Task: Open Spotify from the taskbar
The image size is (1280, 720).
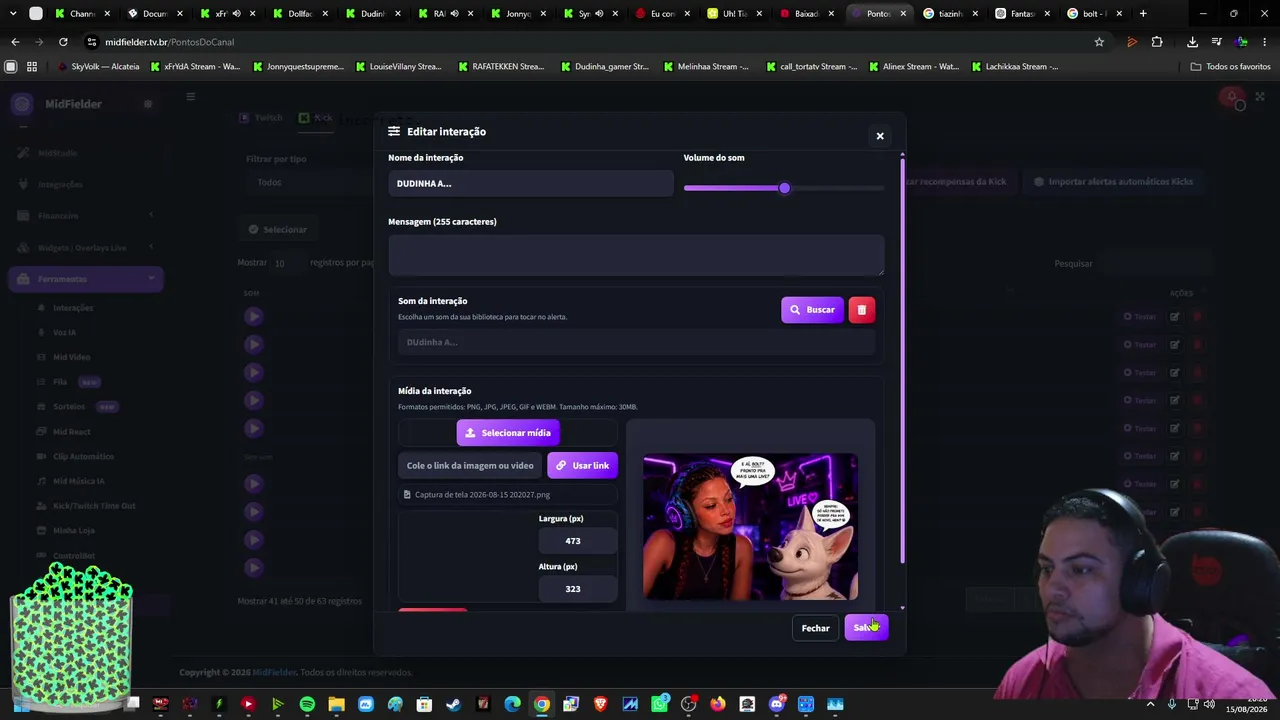Action: [x=307, y=704]
